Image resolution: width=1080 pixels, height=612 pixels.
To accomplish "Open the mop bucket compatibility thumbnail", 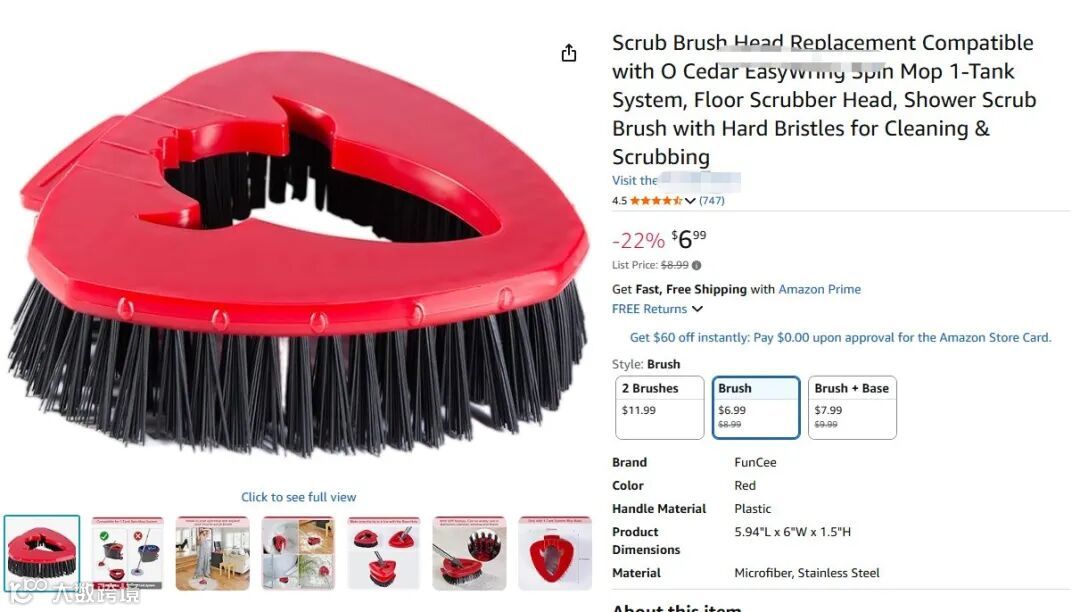I will (127, 553).
